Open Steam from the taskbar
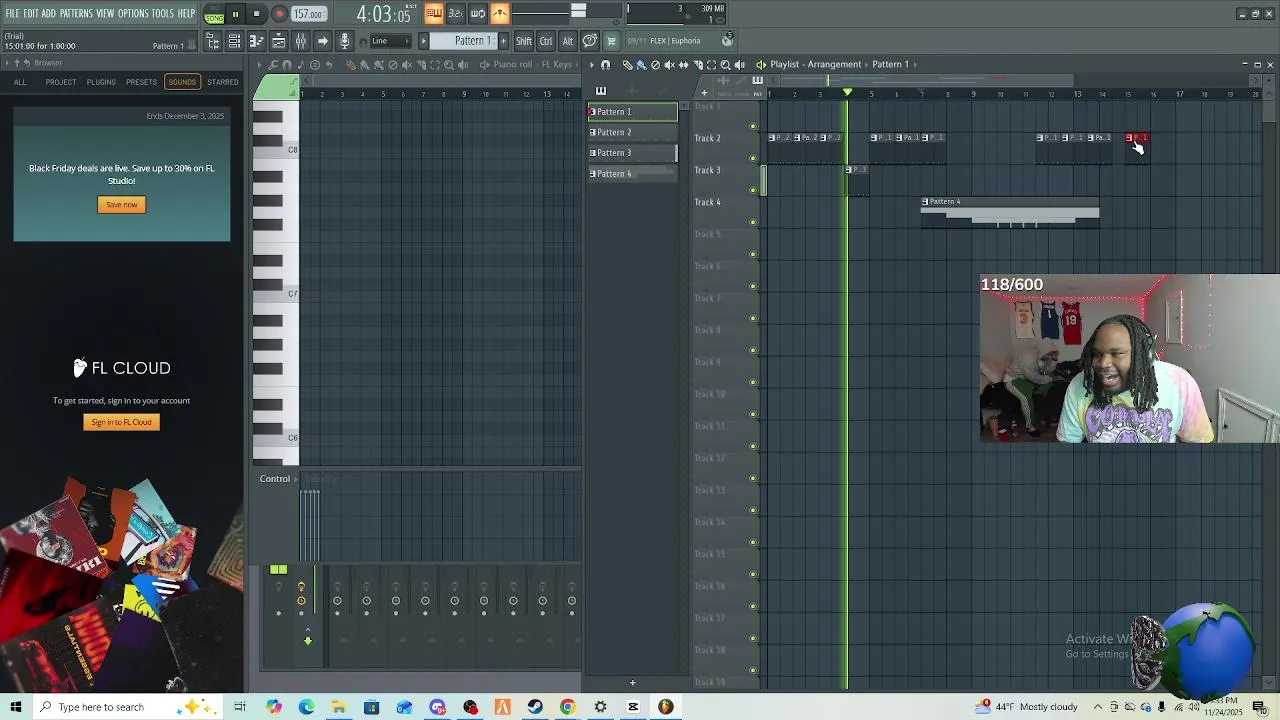Viewport: 1280px width, 720px height. [535, 707]
